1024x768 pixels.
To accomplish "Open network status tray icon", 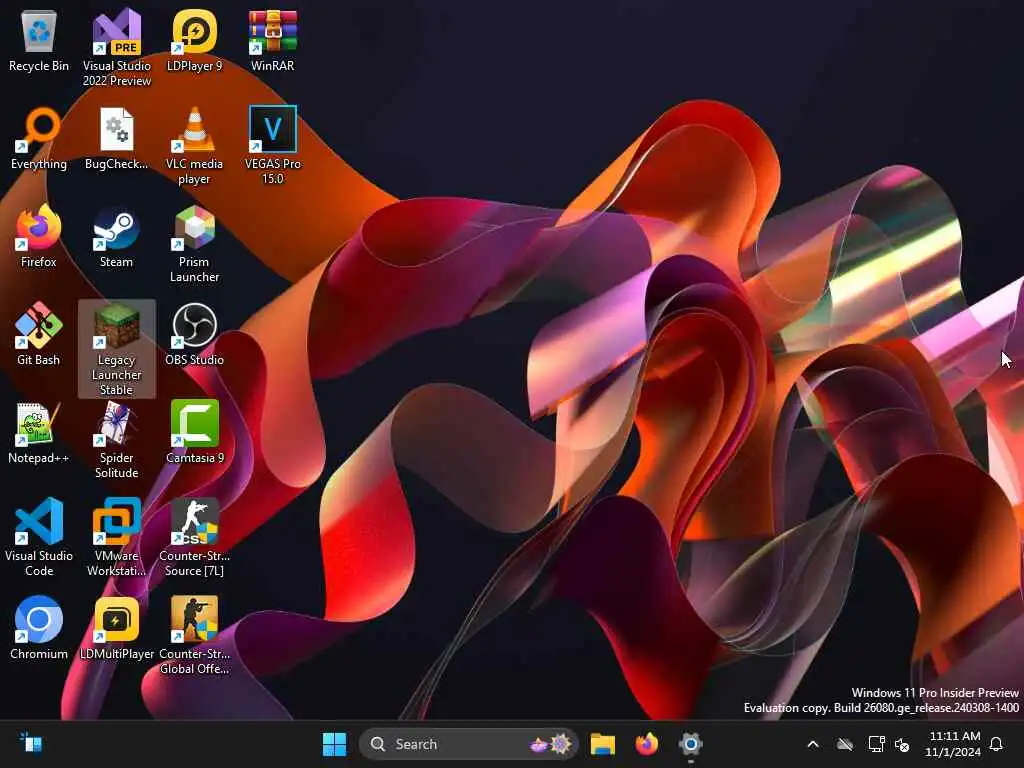I will click(x=876, y=744).
